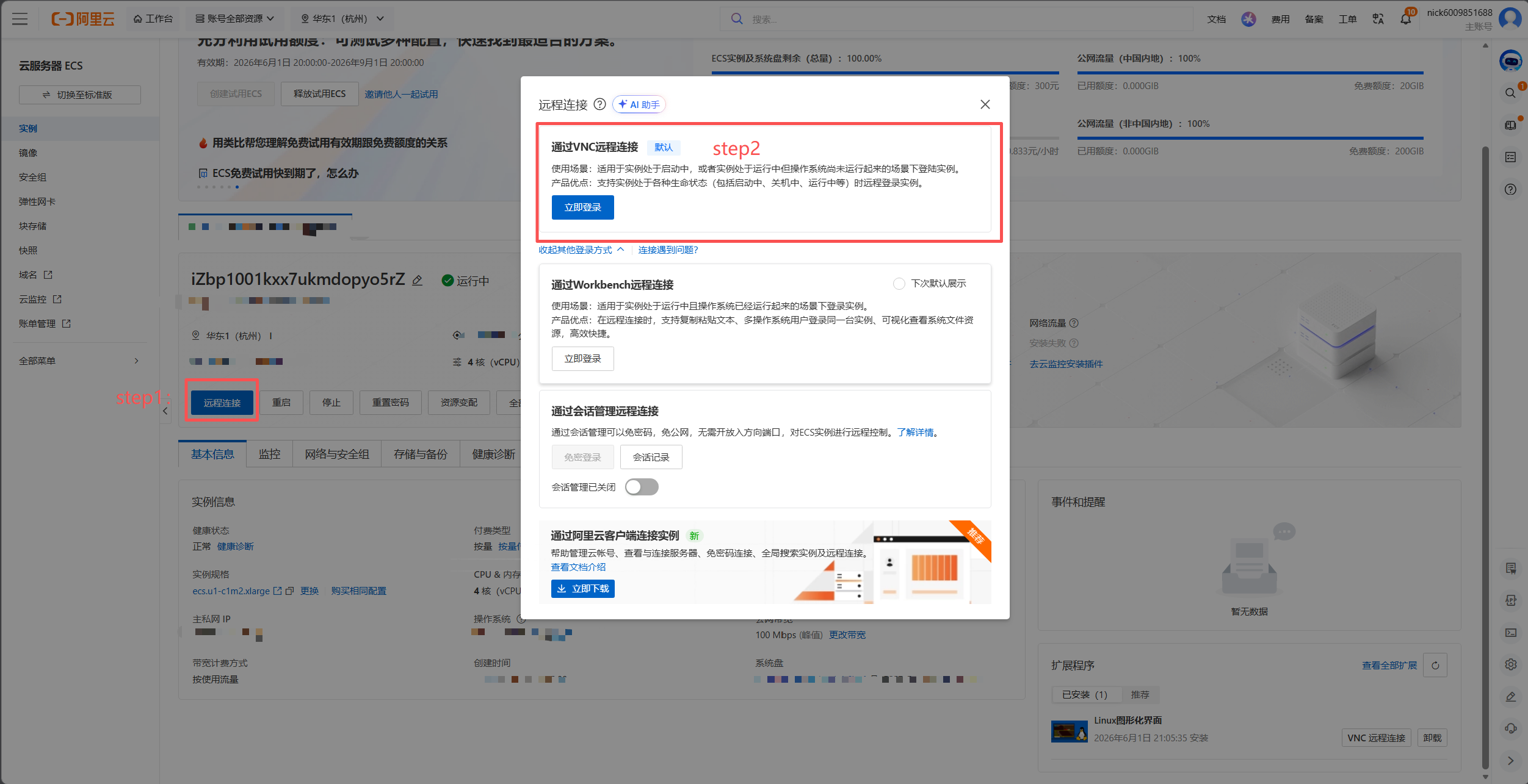Open the shopping list icon in right sidebar

(x=1510, y=569)
